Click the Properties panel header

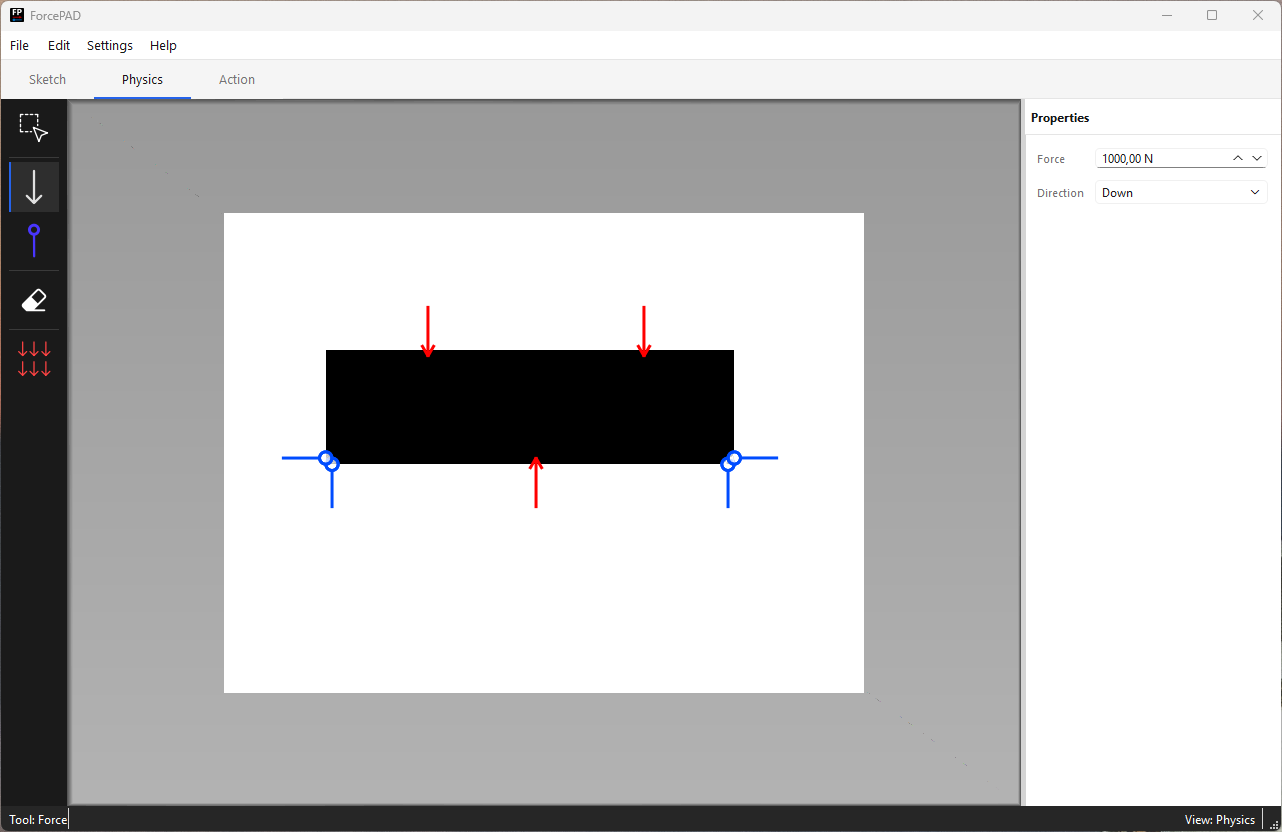1060,118
